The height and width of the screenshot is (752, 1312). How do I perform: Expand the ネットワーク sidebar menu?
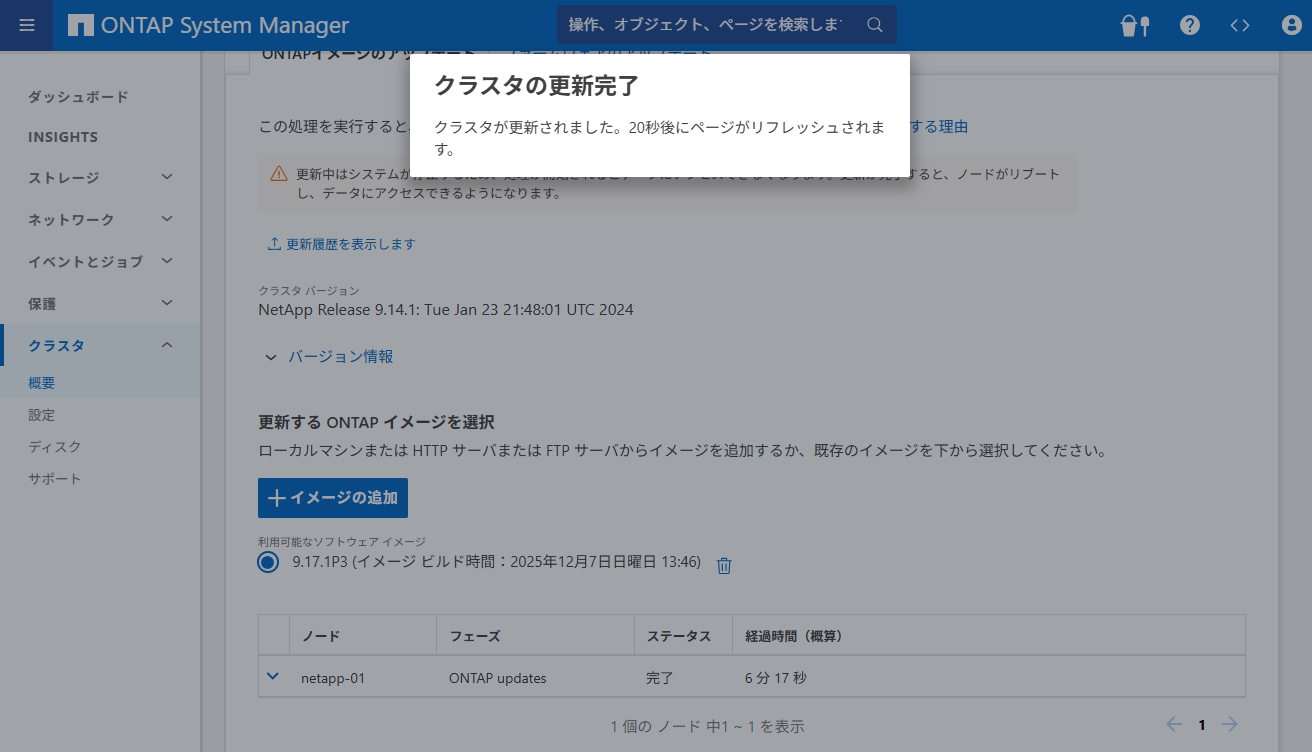tap(167, 219)
